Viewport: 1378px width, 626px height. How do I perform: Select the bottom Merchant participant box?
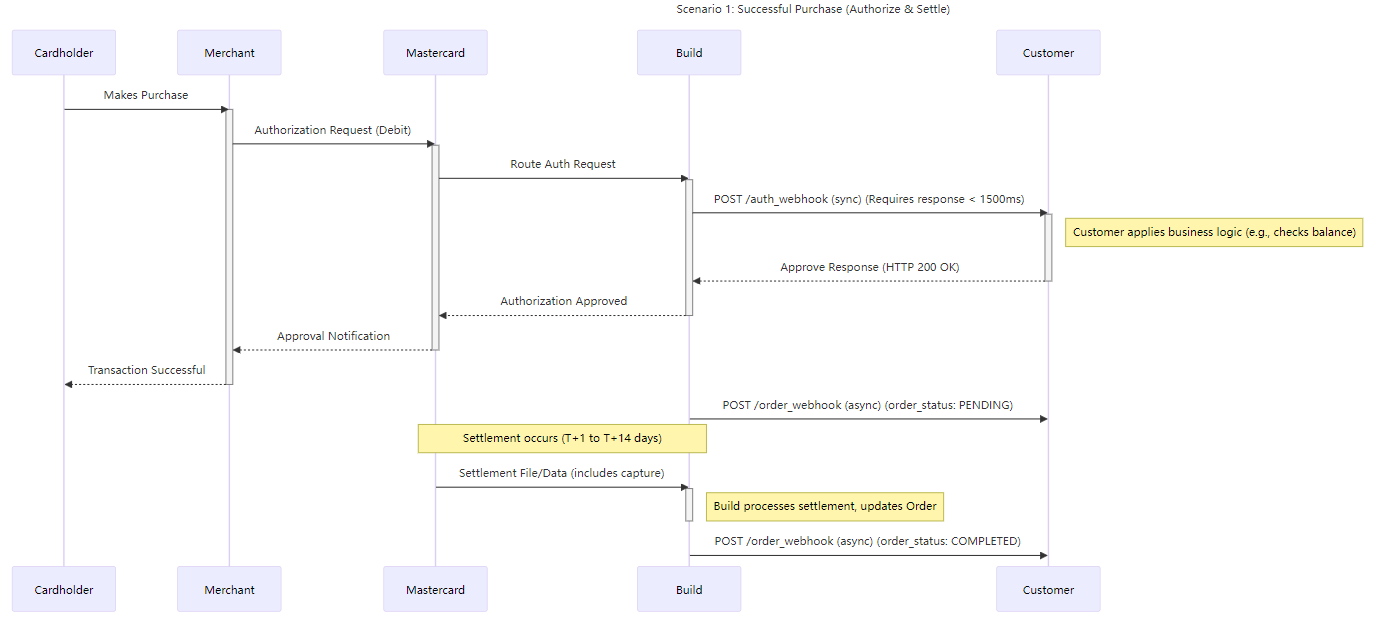(x=229, y=590)
